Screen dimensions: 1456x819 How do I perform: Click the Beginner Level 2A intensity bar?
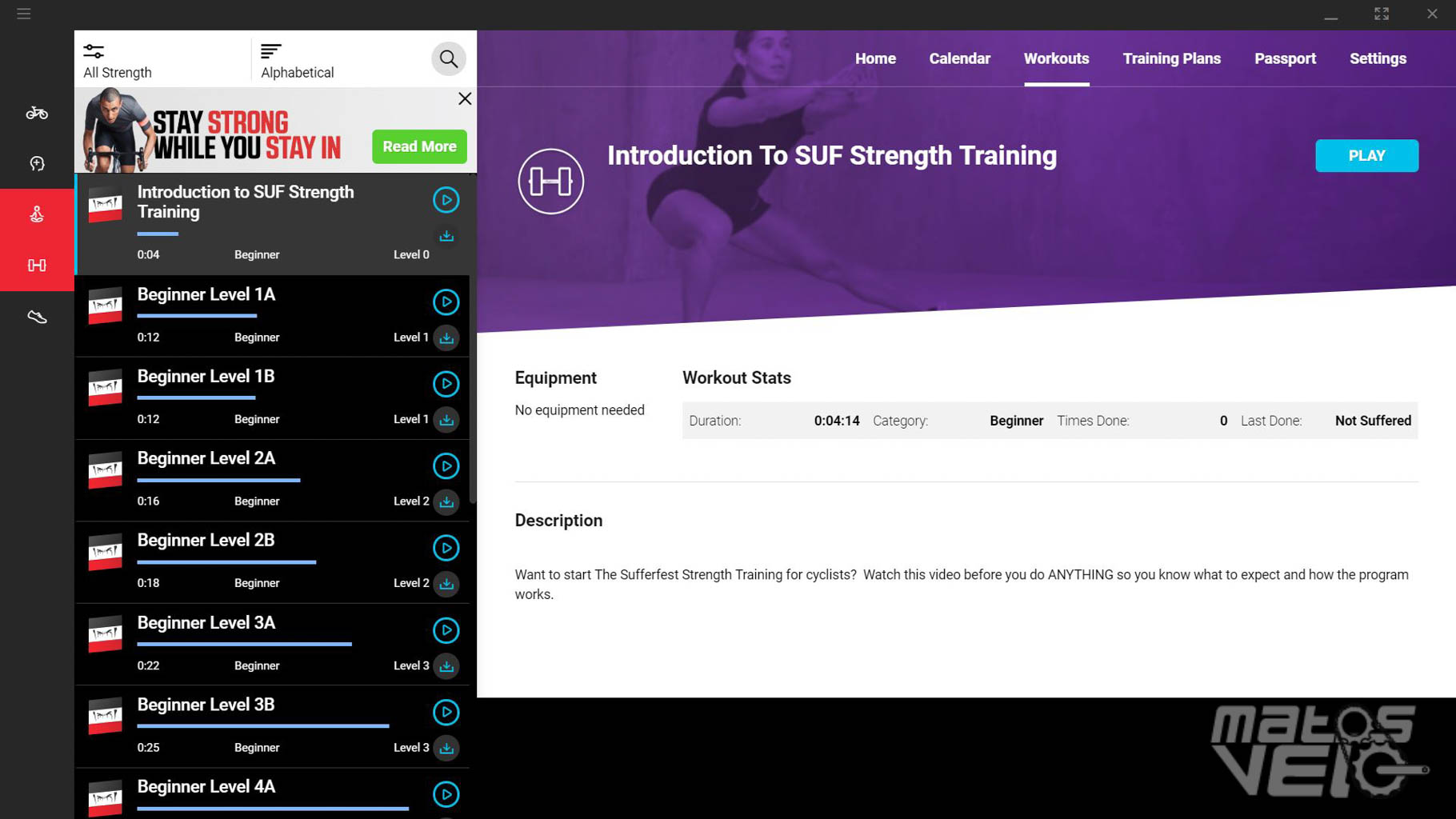[218, 481]
